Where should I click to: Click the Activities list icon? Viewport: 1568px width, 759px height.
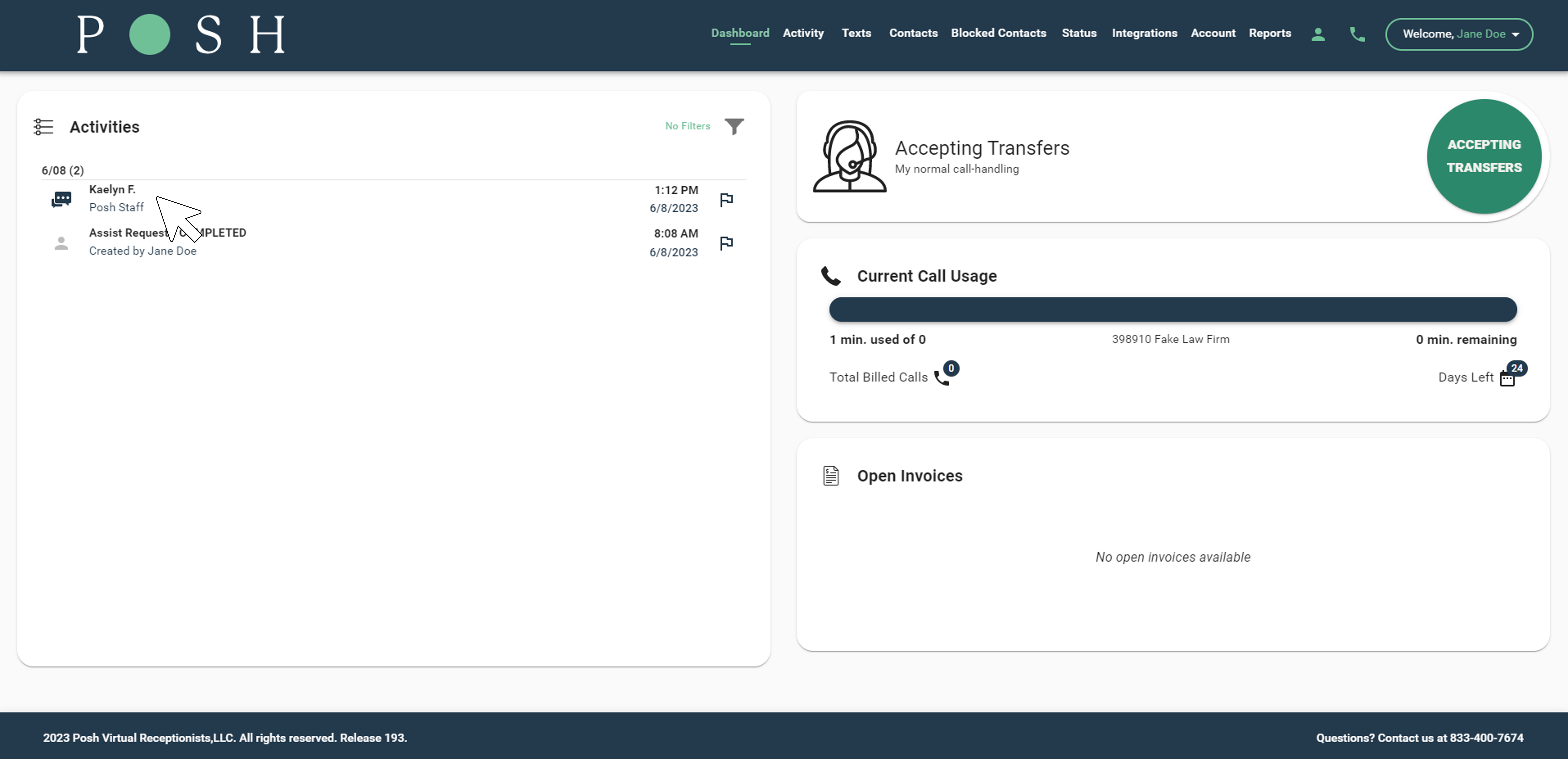(43, 127)
